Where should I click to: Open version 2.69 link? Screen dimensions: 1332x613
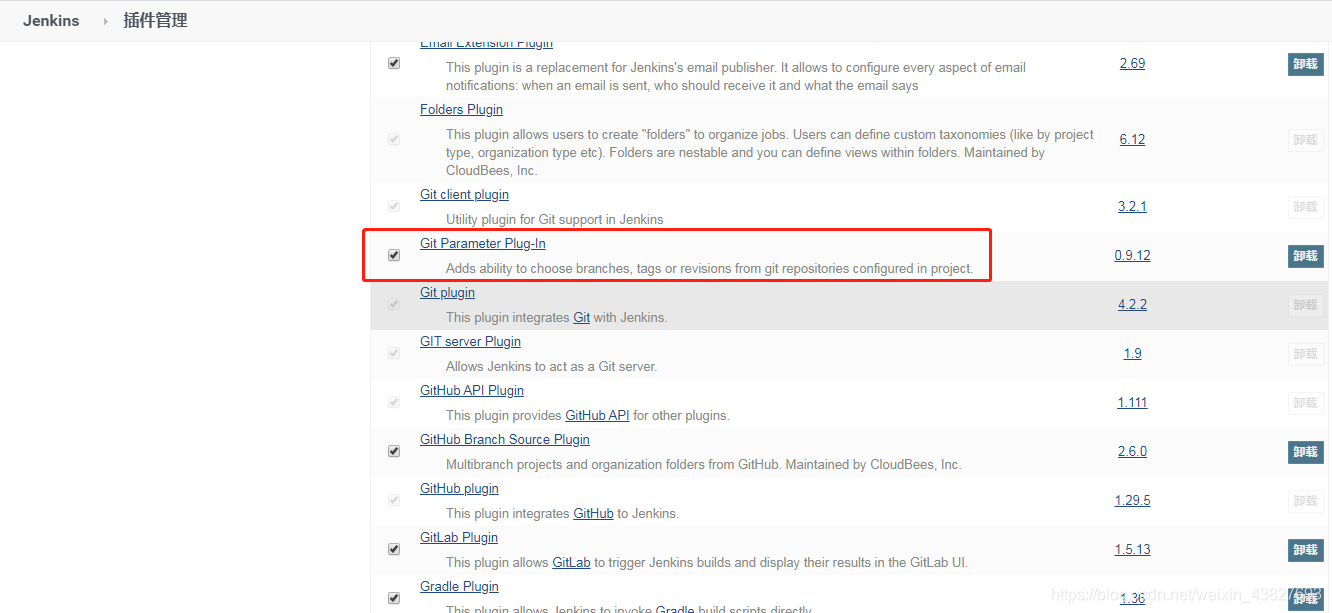1132,63
